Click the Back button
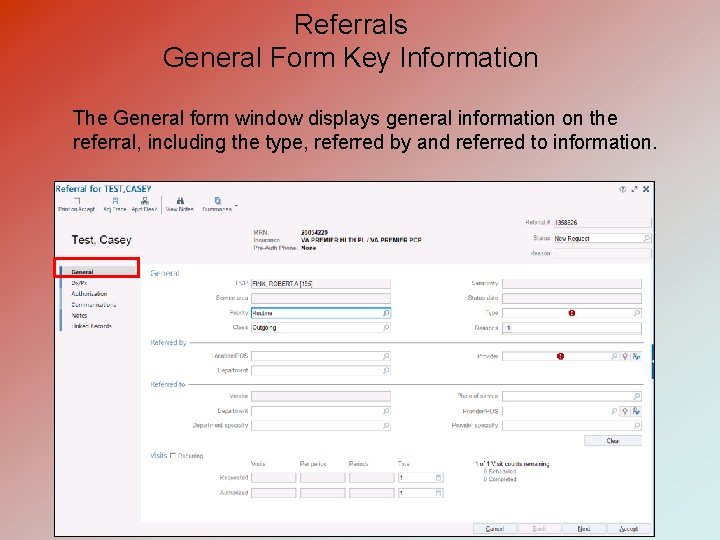Screen dimensions: 720x540 (539, 529)
